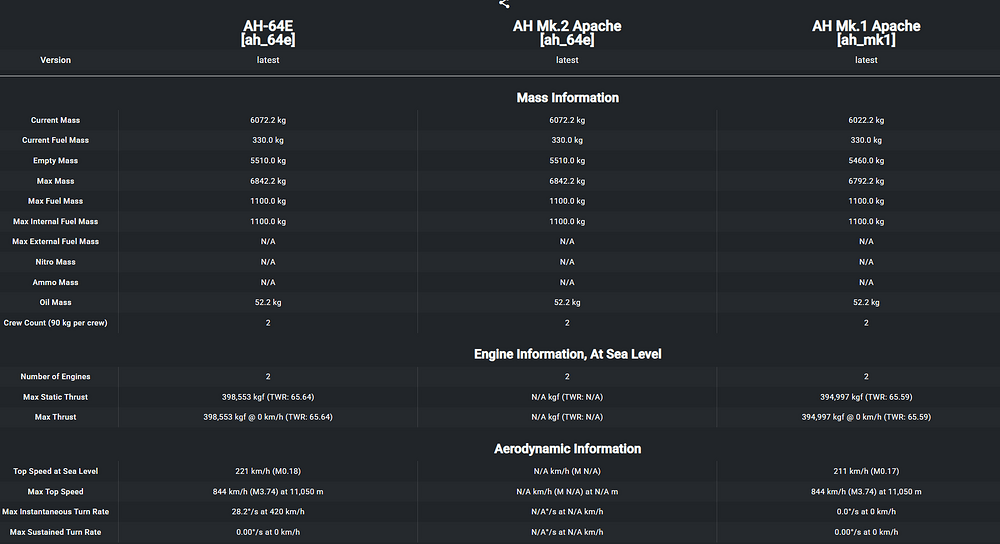Click the AH-64E Empty Mass value 5510.0 kg
Screen dimensions: 1000x544
tap(268, 161)
